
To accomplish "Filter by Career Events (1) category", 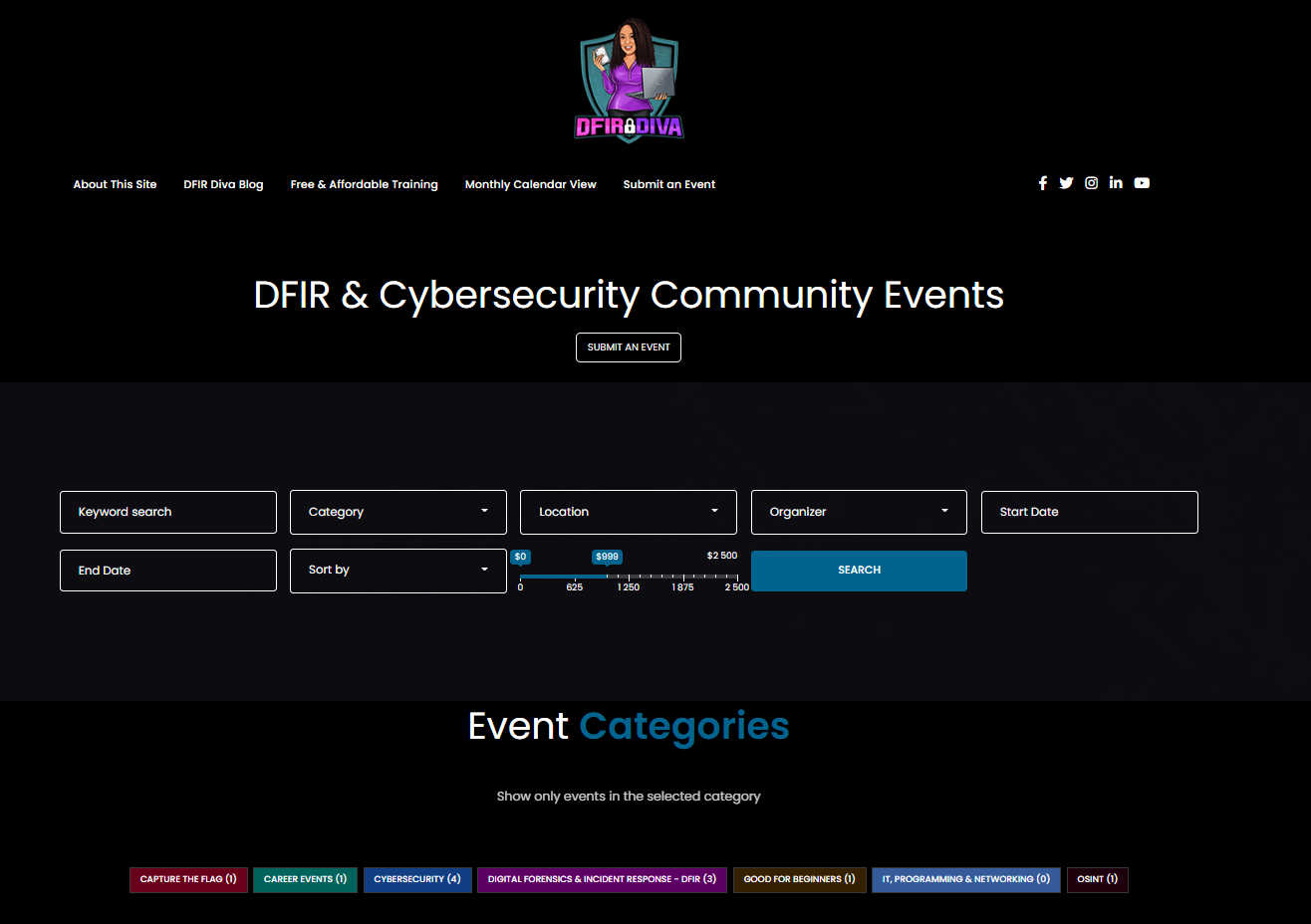I will coord(305,879).
